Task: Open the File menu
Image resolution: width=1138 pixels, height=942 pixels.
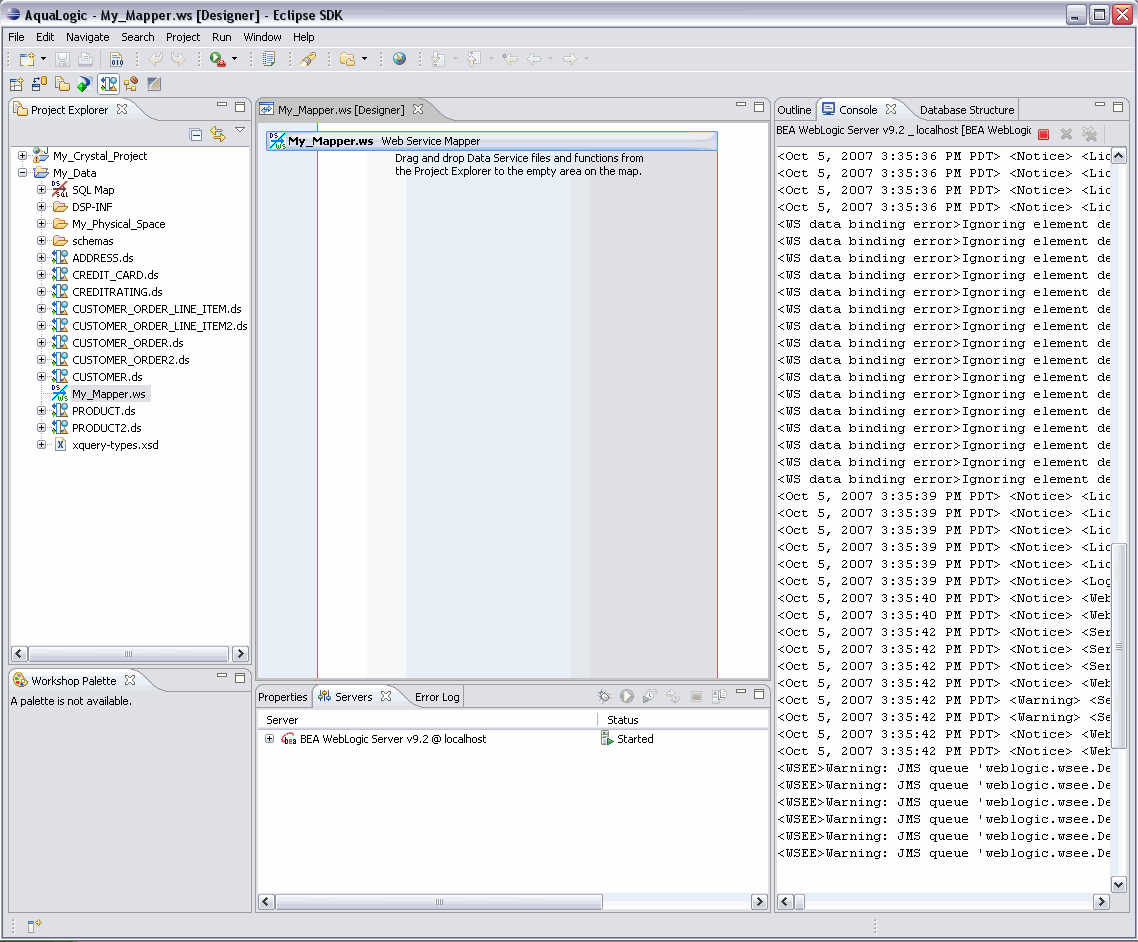Action: [16, 37]
